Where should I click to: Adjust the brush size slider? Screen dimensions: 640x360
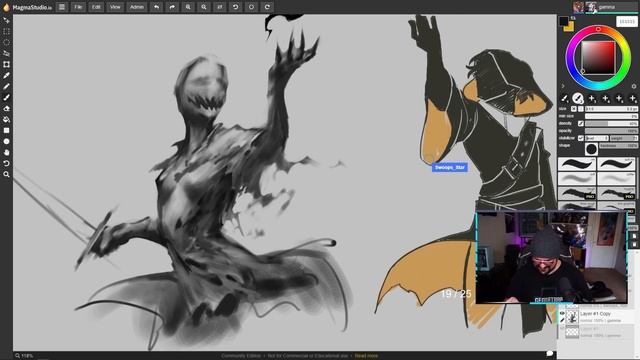(611, 109)
